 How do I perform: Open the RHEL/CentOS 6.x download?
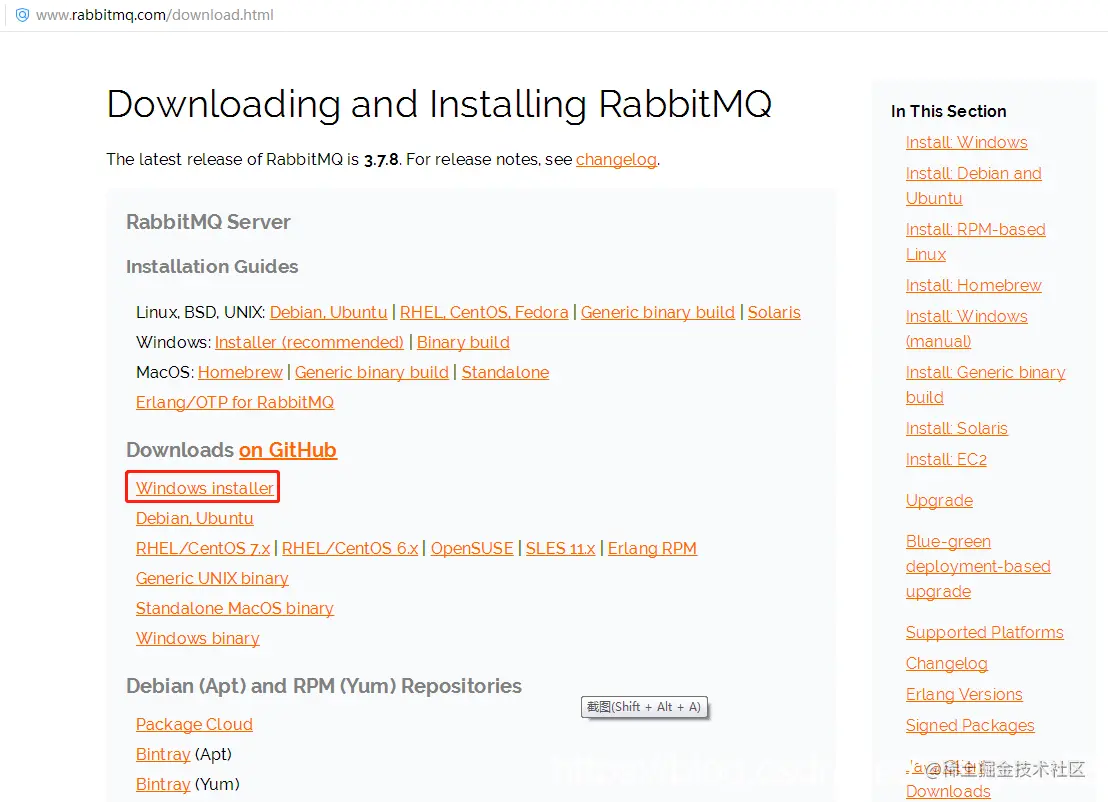coord(350,548)
